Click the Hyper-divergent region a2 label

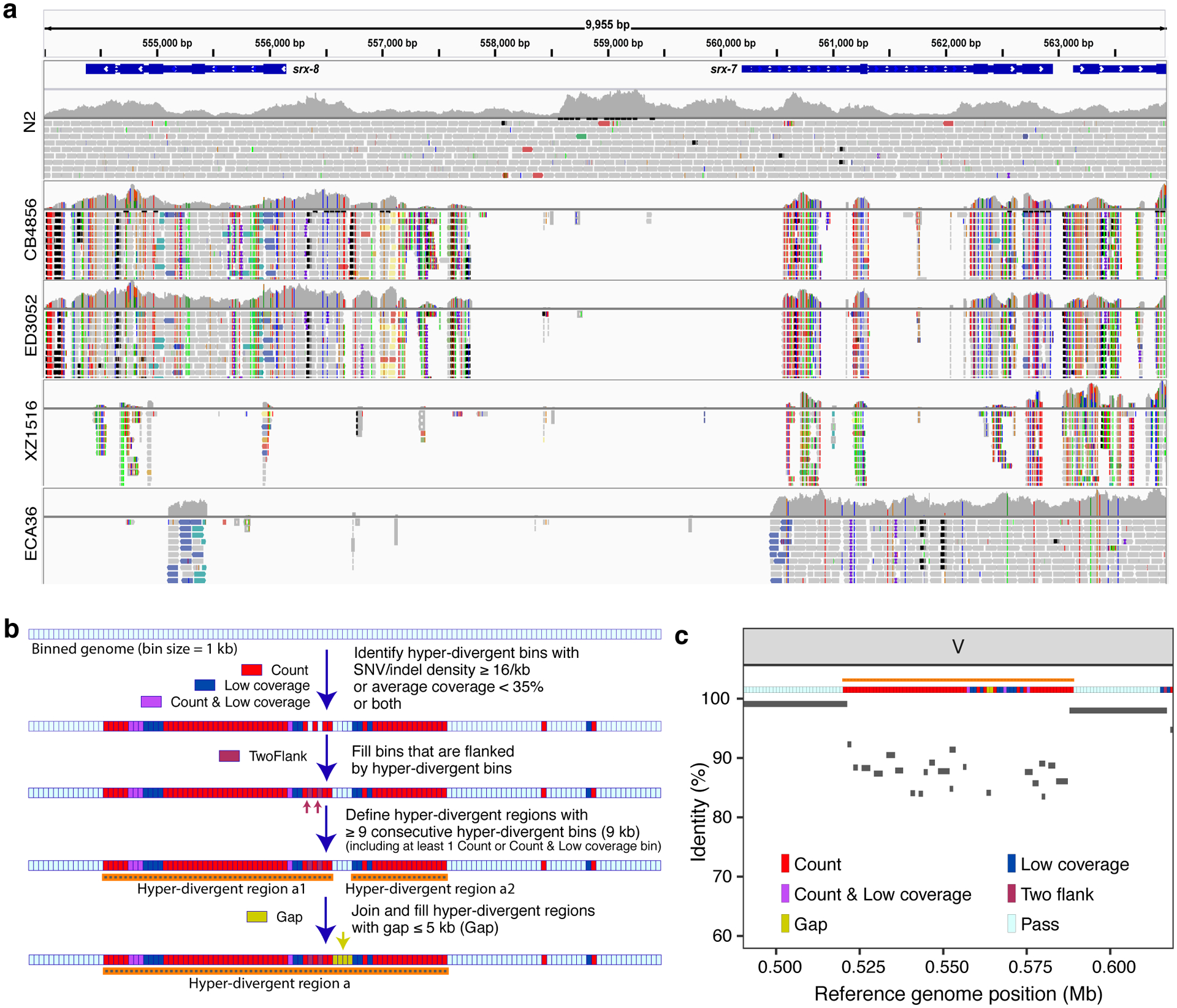tap(430, 888)
